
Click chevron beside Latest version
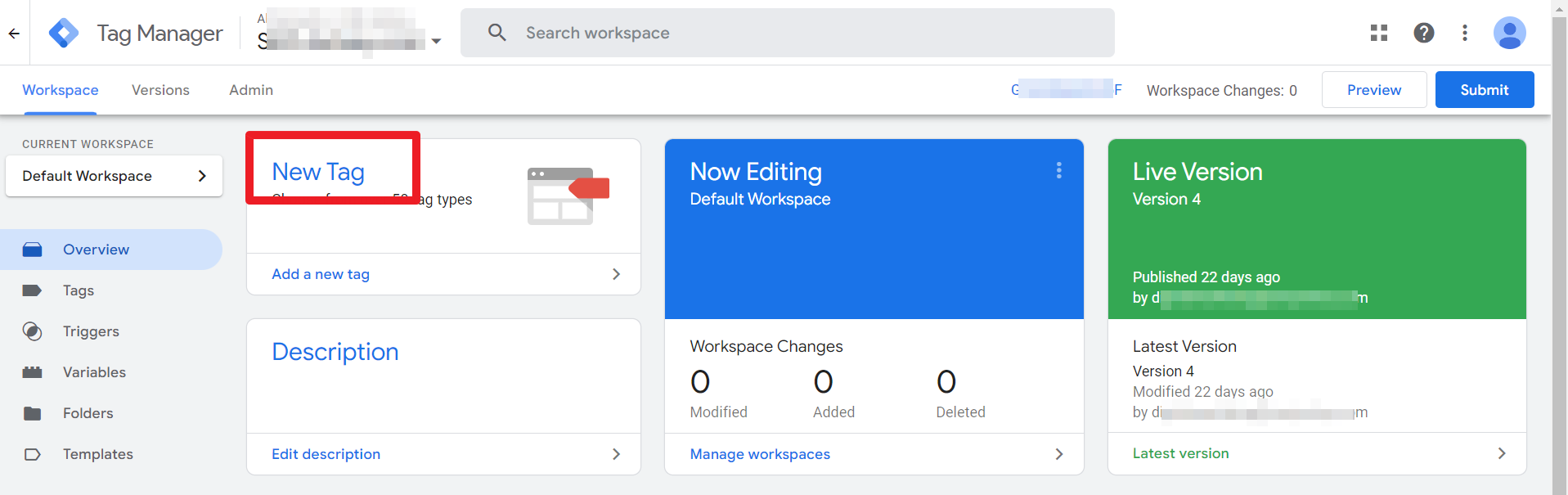(1502, 453)
